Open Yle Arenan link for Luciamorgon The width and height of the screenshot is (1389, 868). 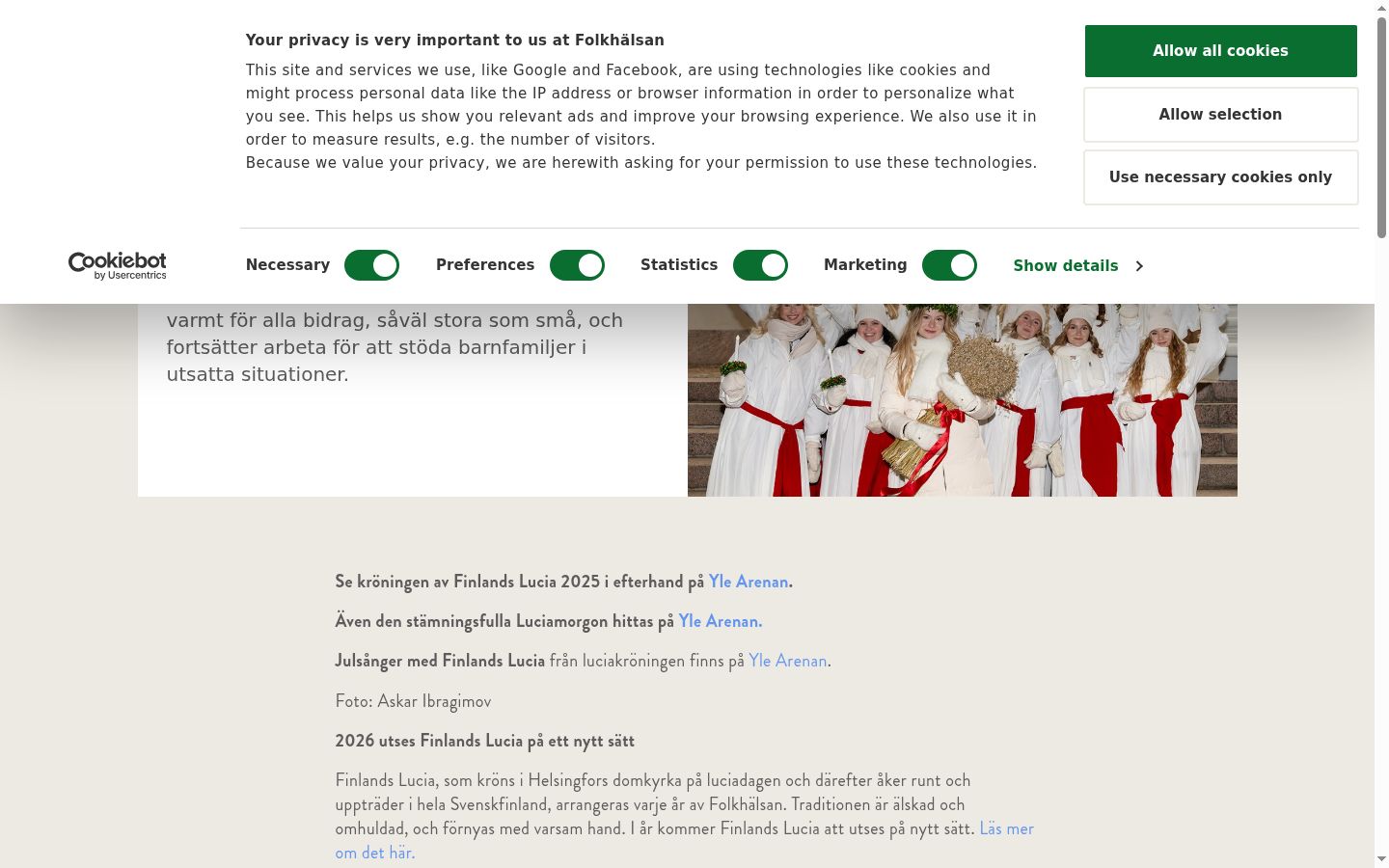720,621
